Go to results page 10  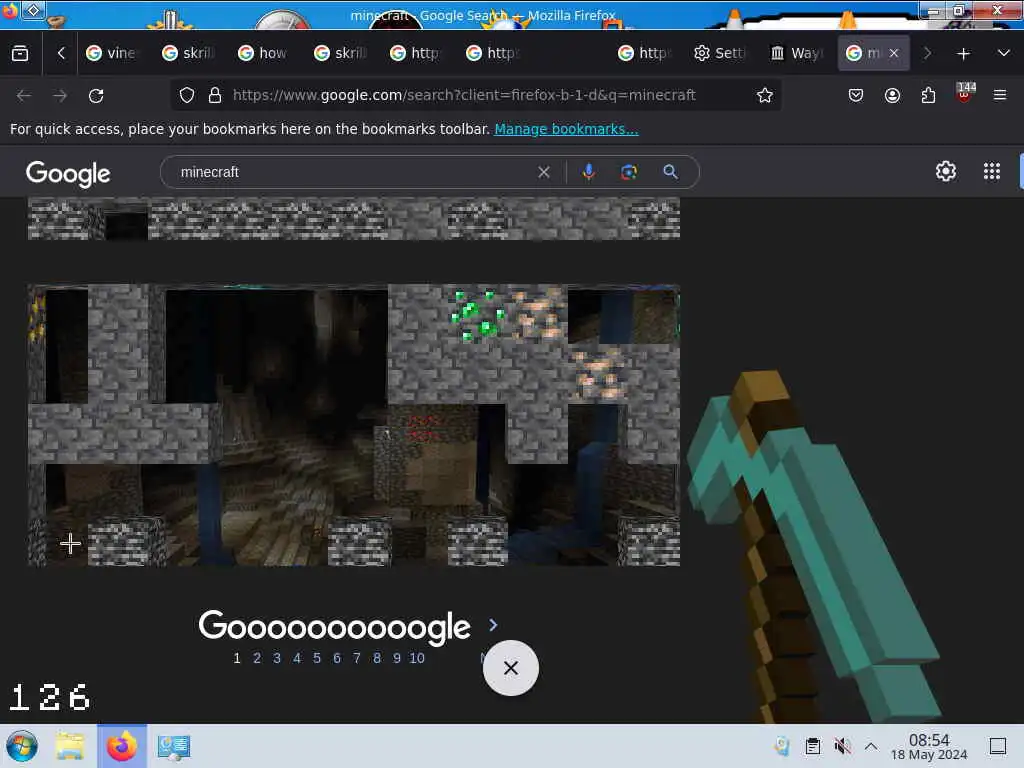click(x=417, y=658)
